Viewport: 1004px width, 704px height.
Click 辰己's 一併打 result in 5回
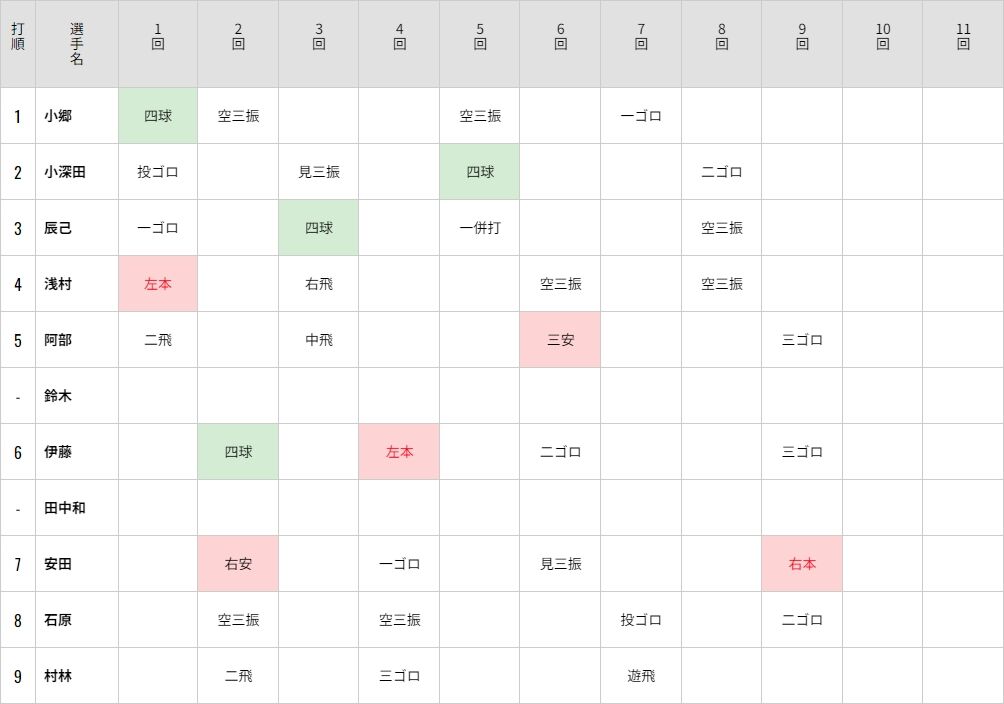[x=480, y=228]
